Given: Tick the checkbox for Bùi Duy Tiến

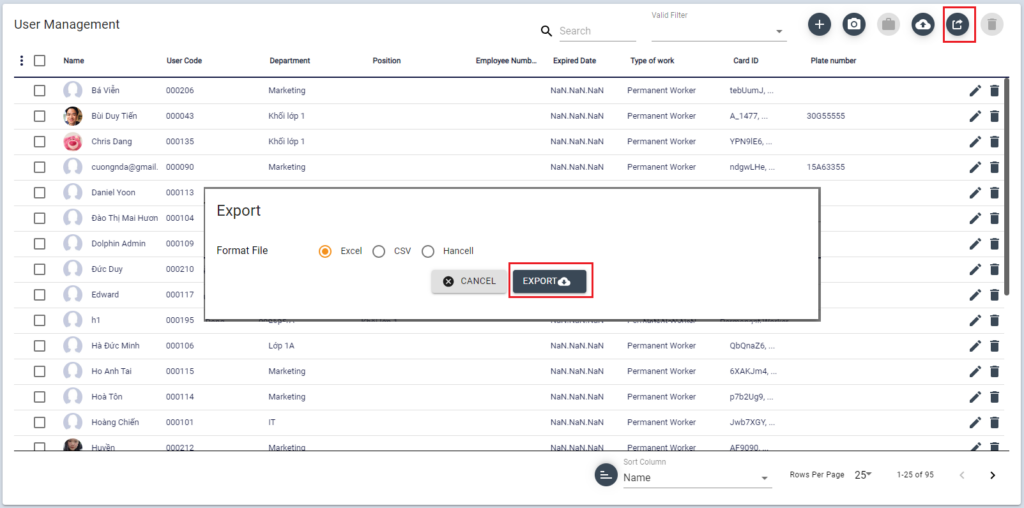Looking at the screenshot, I should (x=40, y=116).
